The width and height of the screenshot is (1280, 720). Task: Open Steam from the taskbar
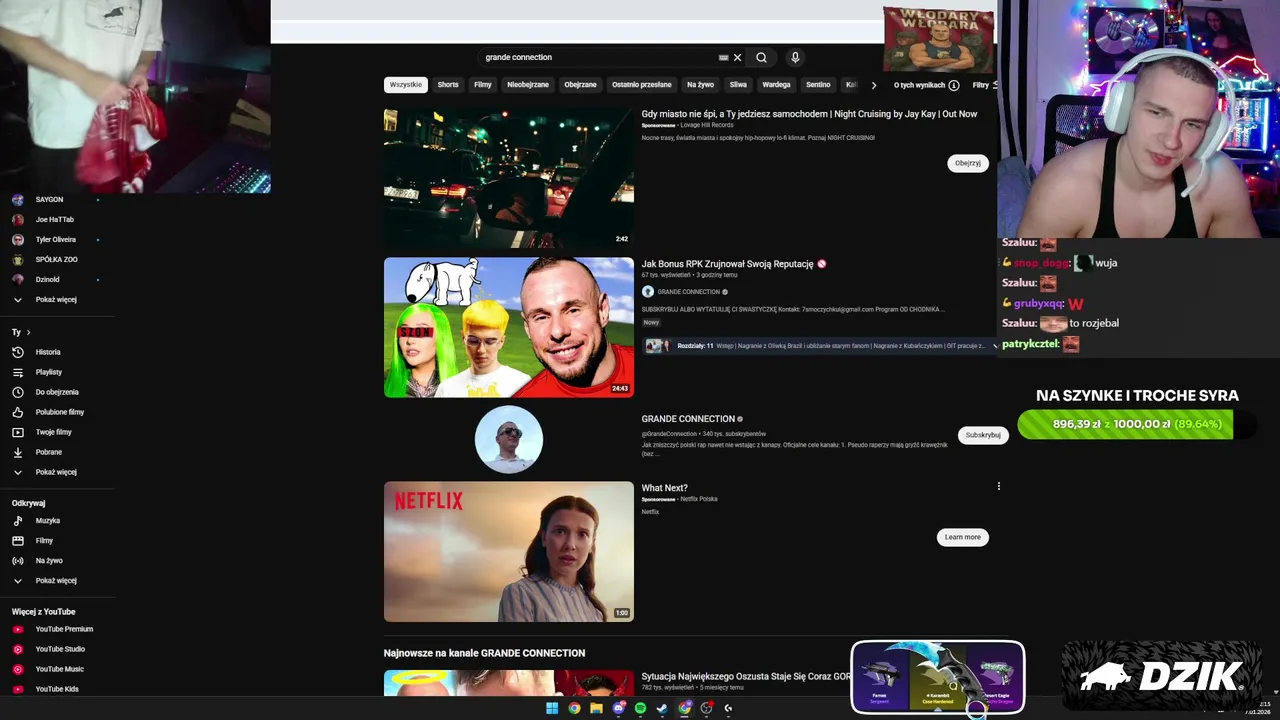(662, 708)
